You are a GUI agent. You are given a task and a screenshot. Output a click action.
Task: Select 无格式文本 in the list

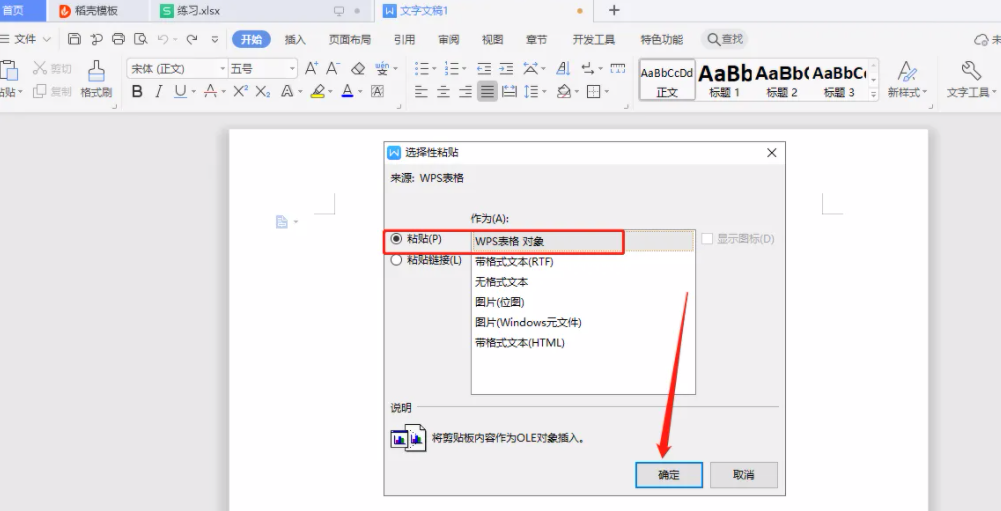coord(583,282)
